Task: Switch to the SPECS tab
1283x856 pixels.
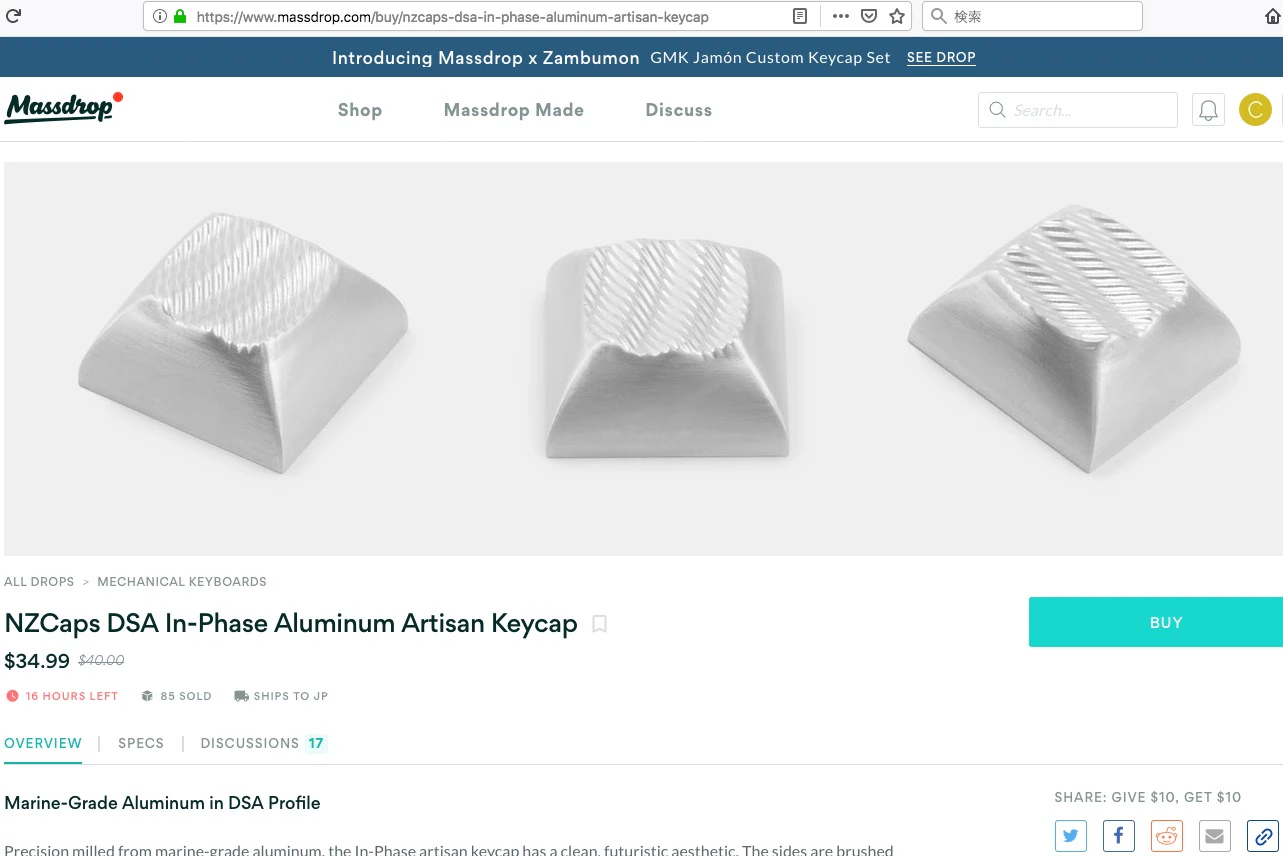Action: point(141,743)
